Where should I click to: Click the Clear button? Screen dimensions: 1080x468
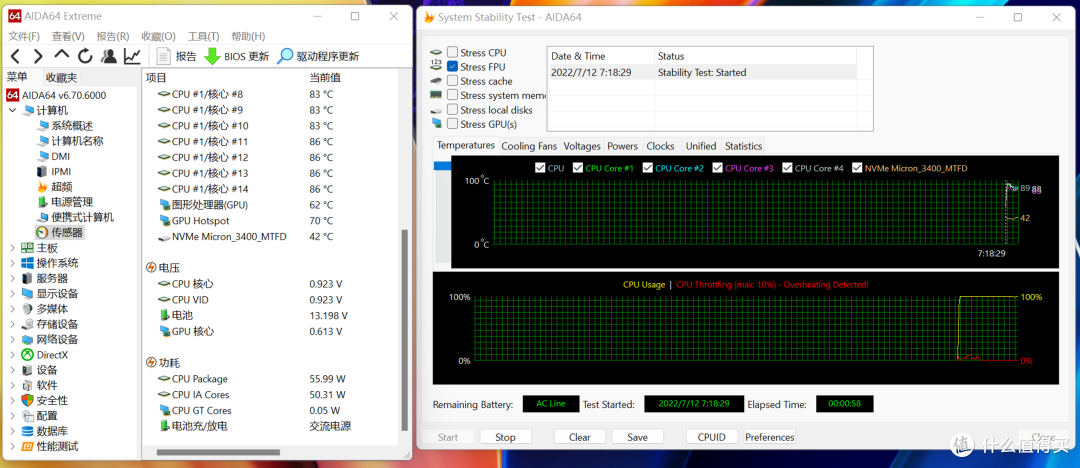coord(580,437)
